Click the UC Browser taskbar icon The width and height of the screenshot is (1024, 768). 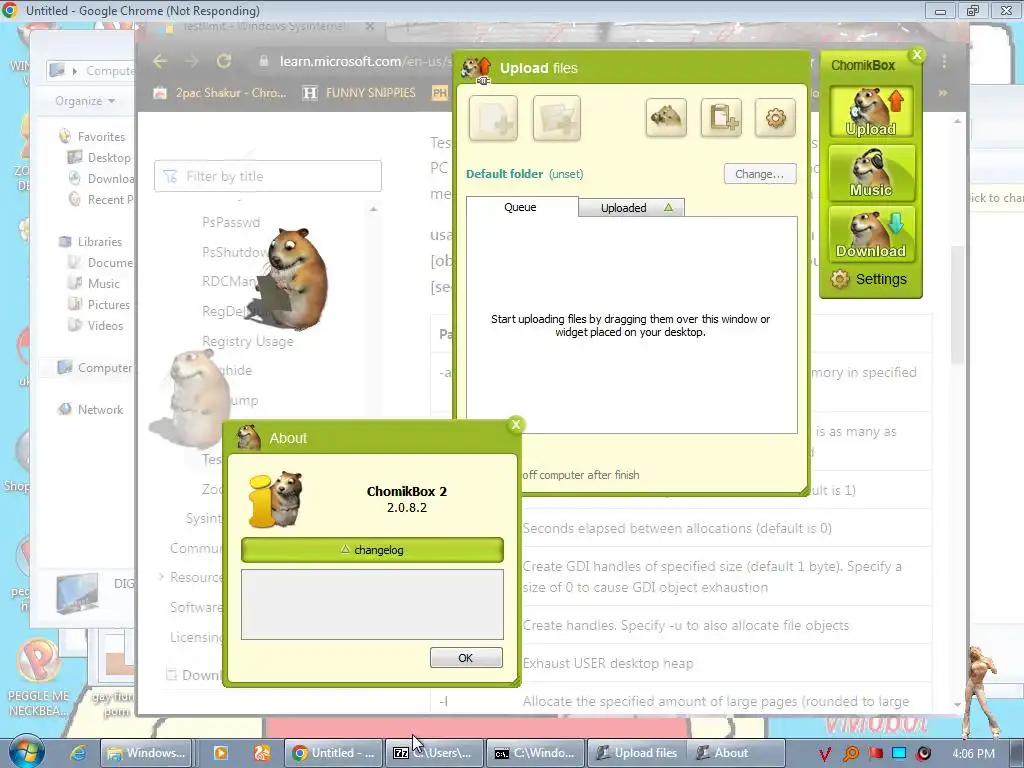point(262,753)
